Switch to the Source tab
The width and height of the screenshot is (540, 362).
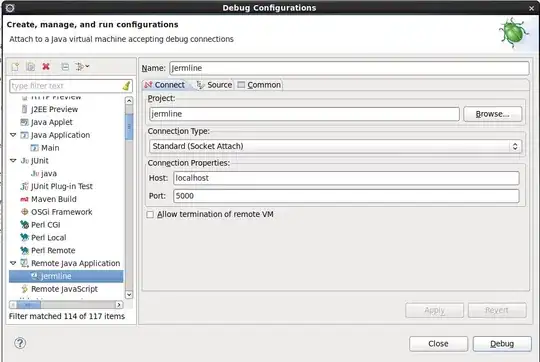pyautogui.click(x=215, y=85)
